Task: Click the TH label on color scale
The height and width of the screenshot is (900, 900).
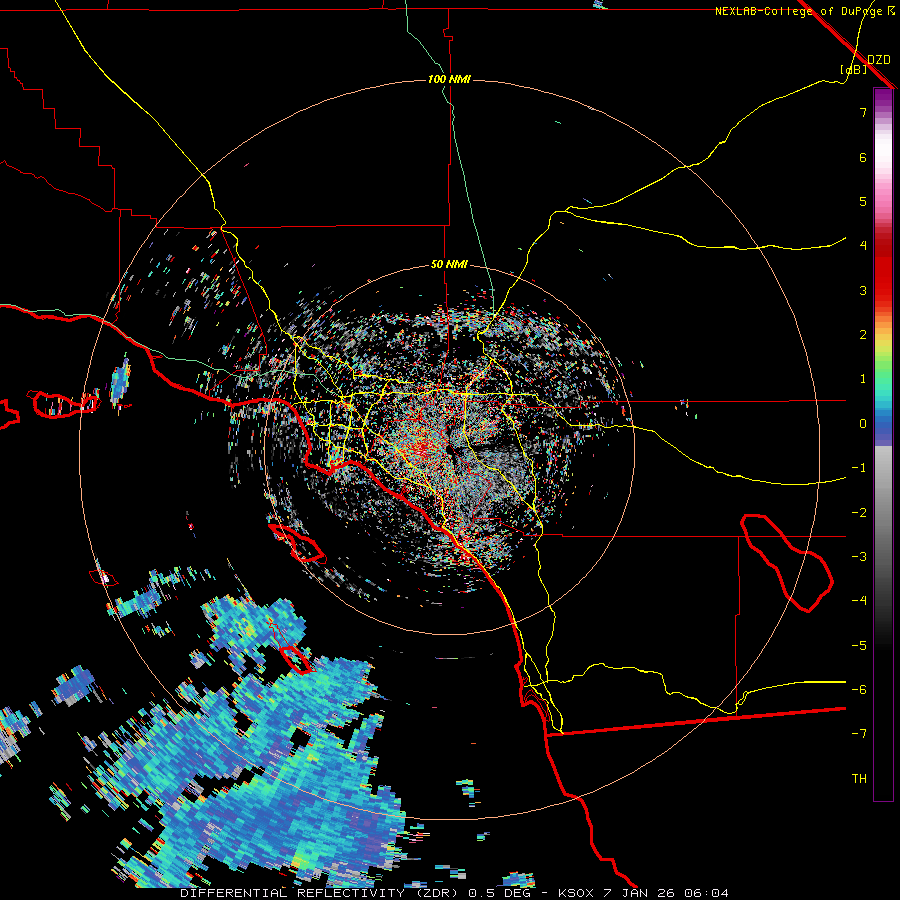Action: pyautogui.click(x=859, y=779)
